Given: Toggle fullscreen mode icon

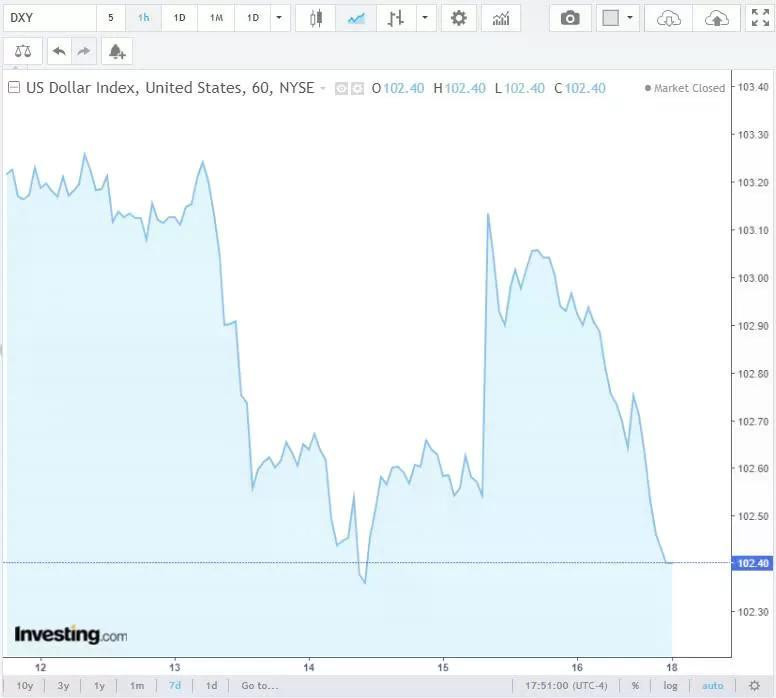Looking at the screenshot, I should pyautogui.click(x=760, y=18).
